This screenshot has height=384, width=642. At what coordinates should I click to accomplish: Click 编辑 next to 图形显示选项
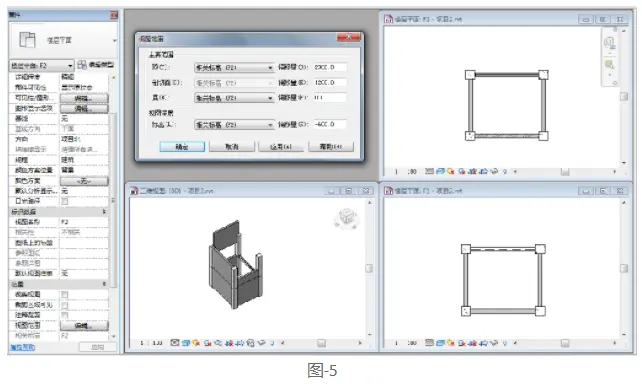[84, 108]
